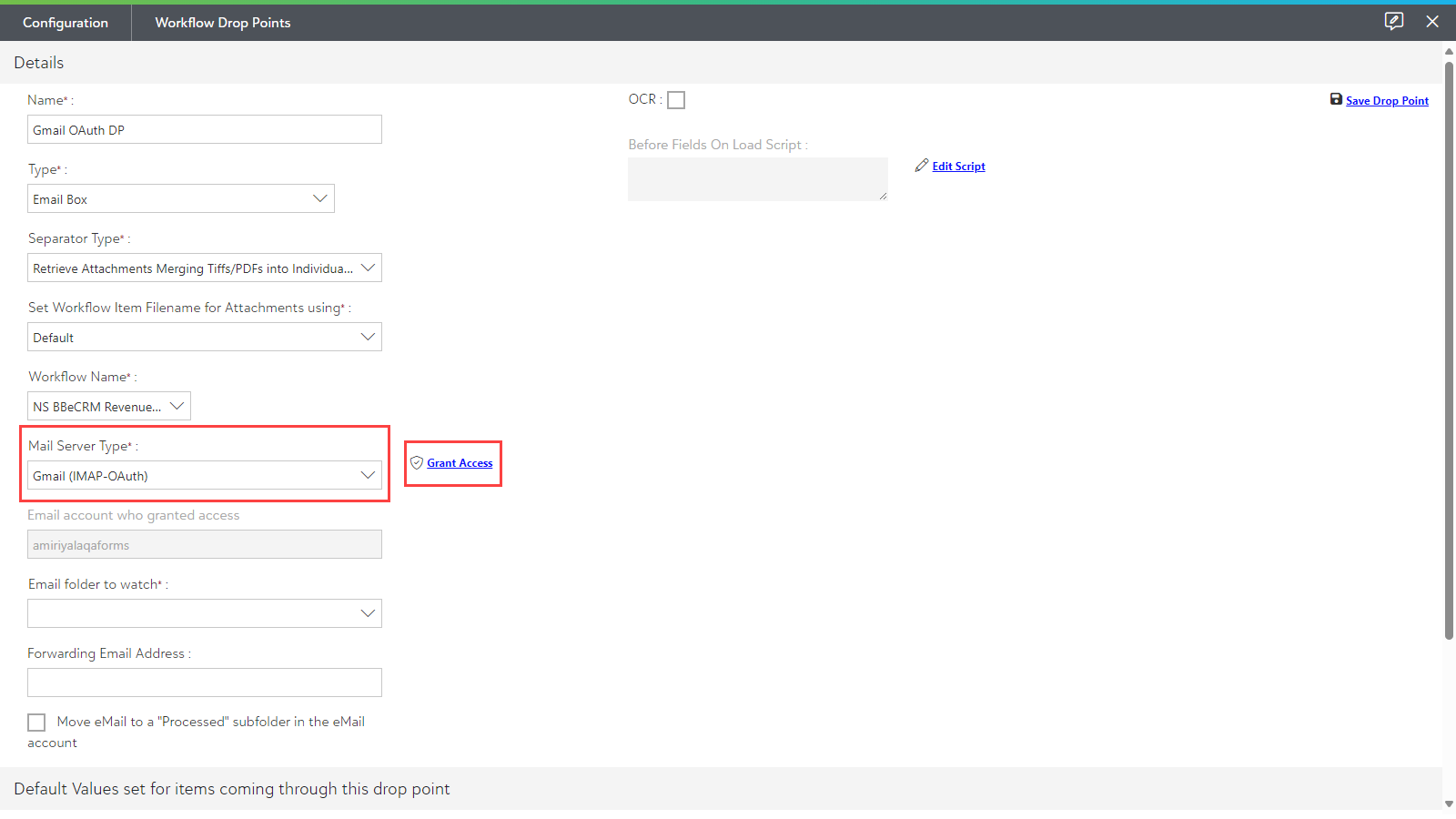The height and width of the screenshot is (819, 1456).
Task: Open the Edit Script link
Action: [958, 167]
